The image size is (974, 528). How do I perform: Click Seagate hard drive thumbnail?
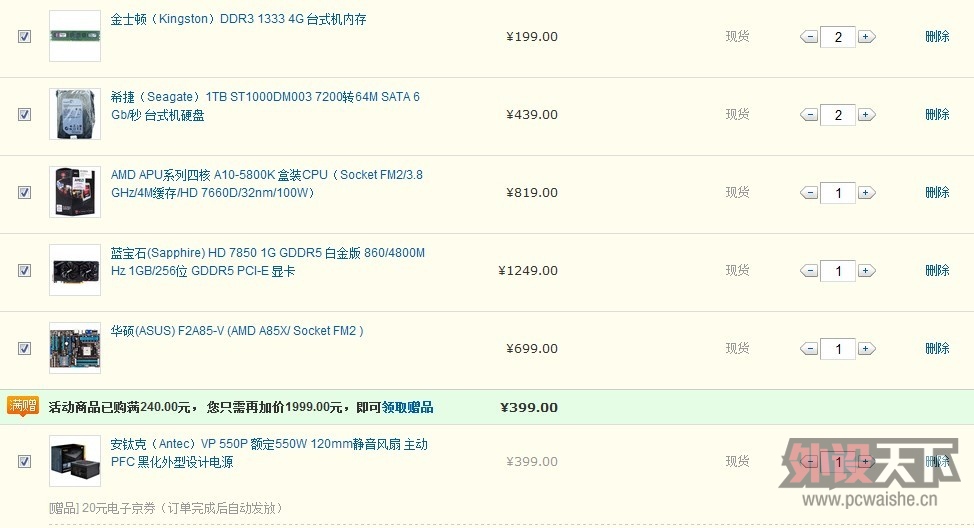point(75,114)
